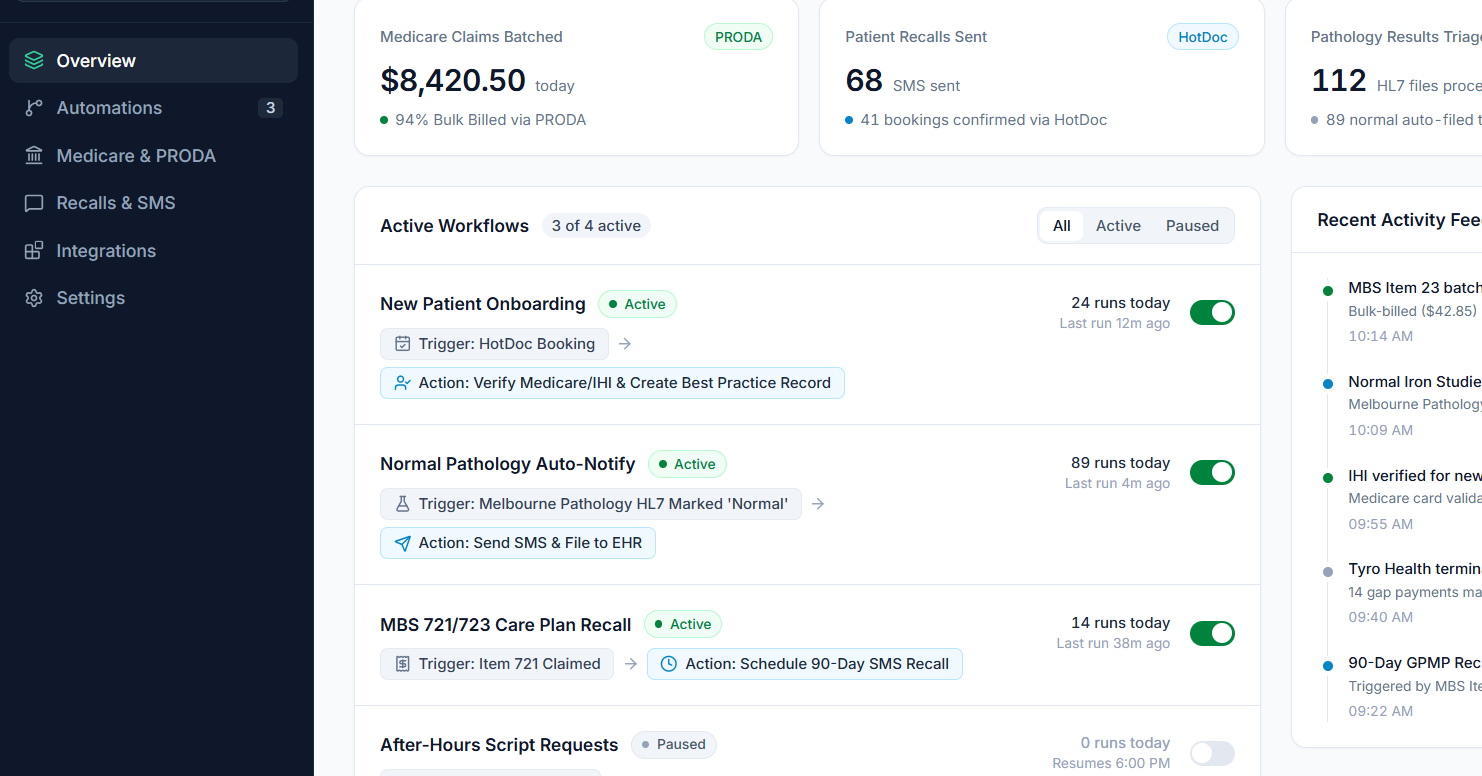Click the Active badge on MBS 721/723 Care Plan
The height and width of the screenshot is (776, 1482).
(683, 624)
